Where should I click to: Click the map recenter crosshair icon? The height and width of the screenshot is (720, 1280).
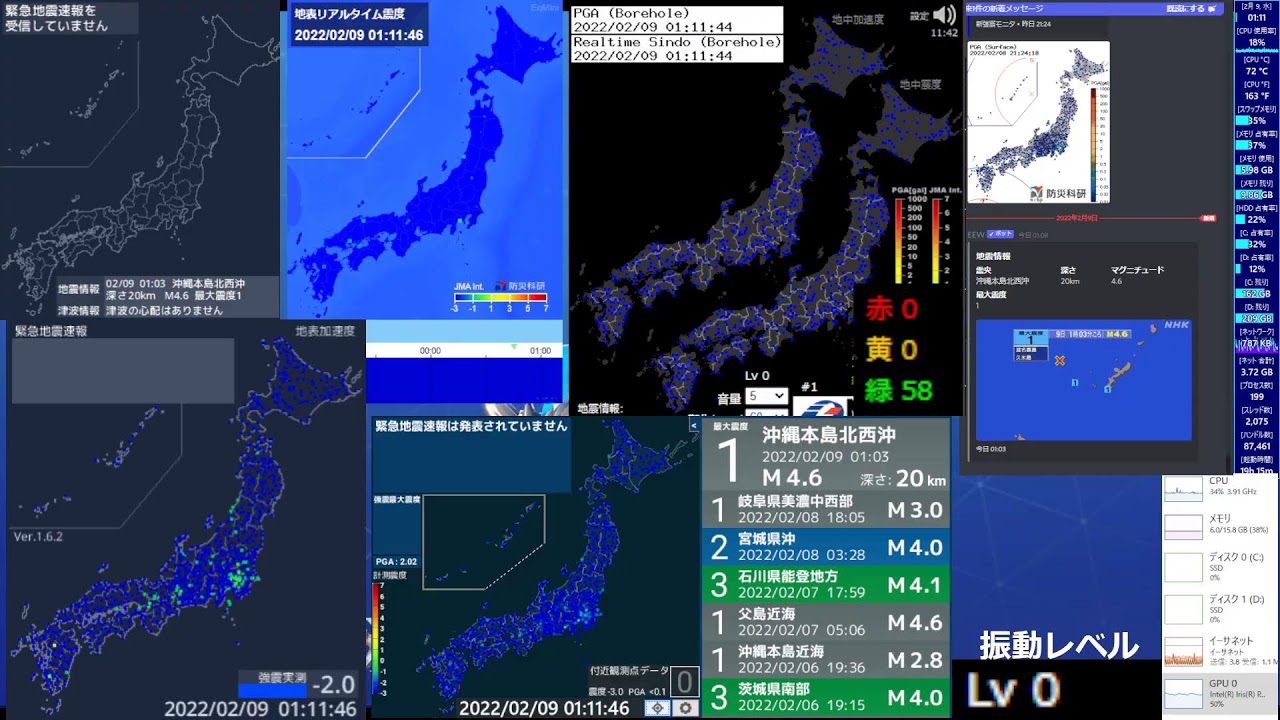[657, 708]
